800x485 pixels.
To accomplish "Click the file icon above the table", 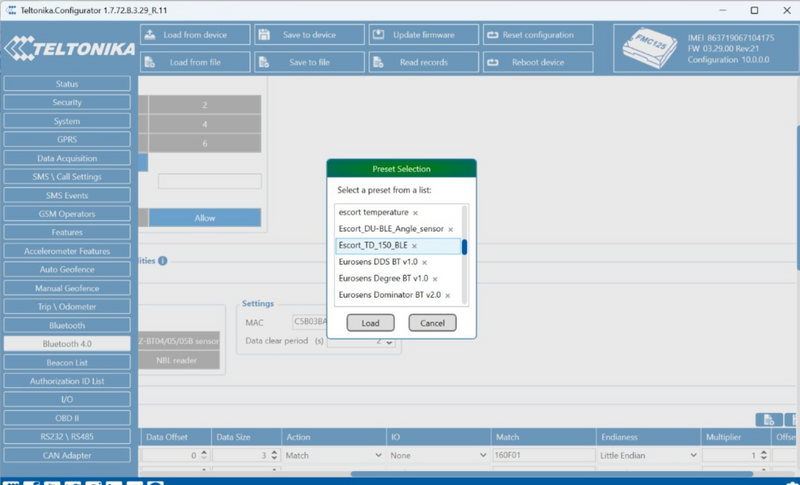I will 769,420.
